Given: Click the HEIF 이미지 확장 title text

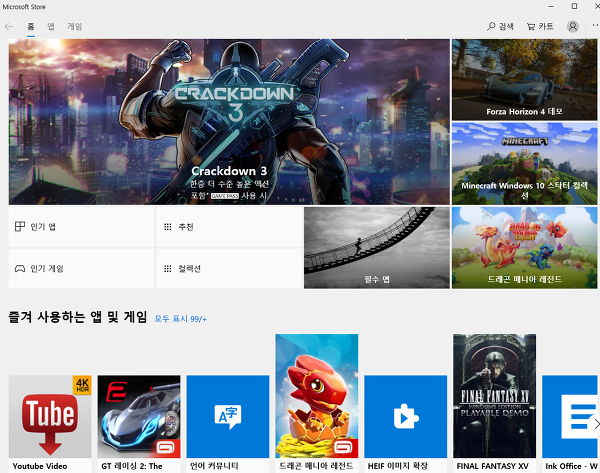Looking at the screenshot, I should coord(398,466).
